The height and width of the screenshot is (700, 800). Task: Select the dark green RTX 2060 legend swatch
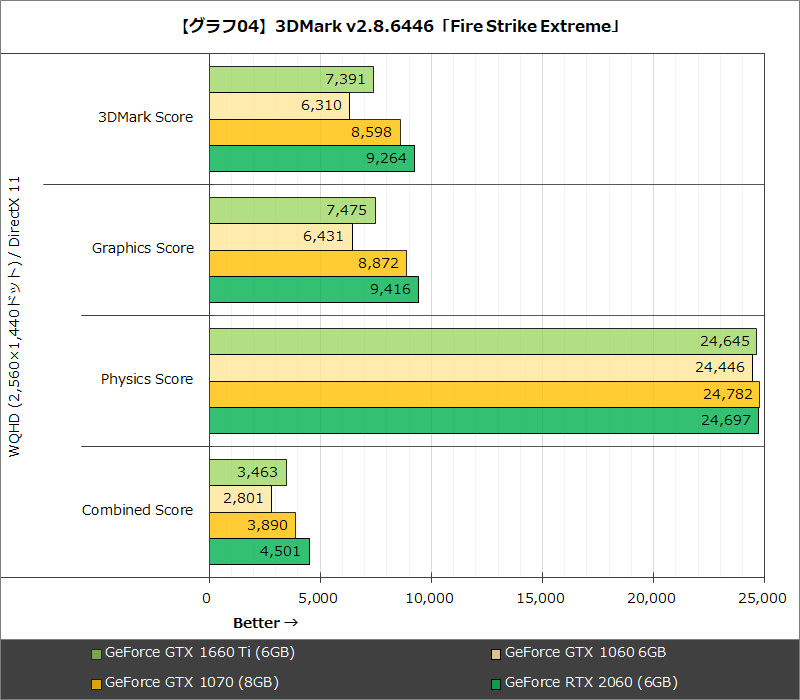pyautogui.click(x=495, y=682)
